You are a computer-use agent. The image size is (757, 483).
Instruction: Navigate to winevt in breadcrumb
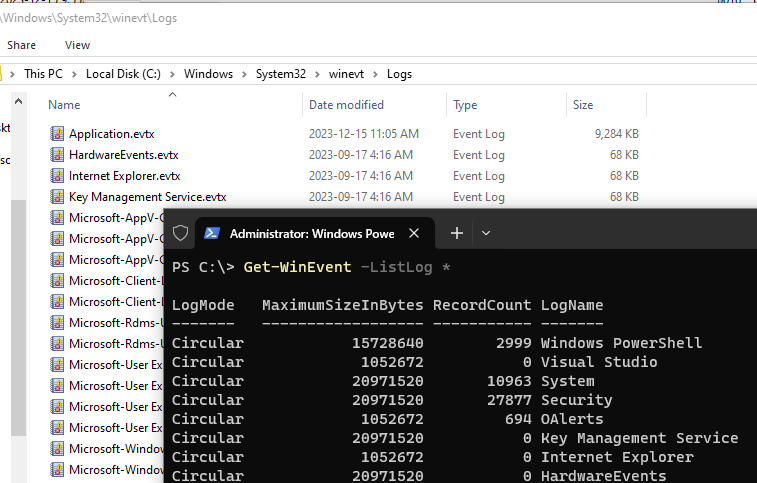tap(346, 74)
